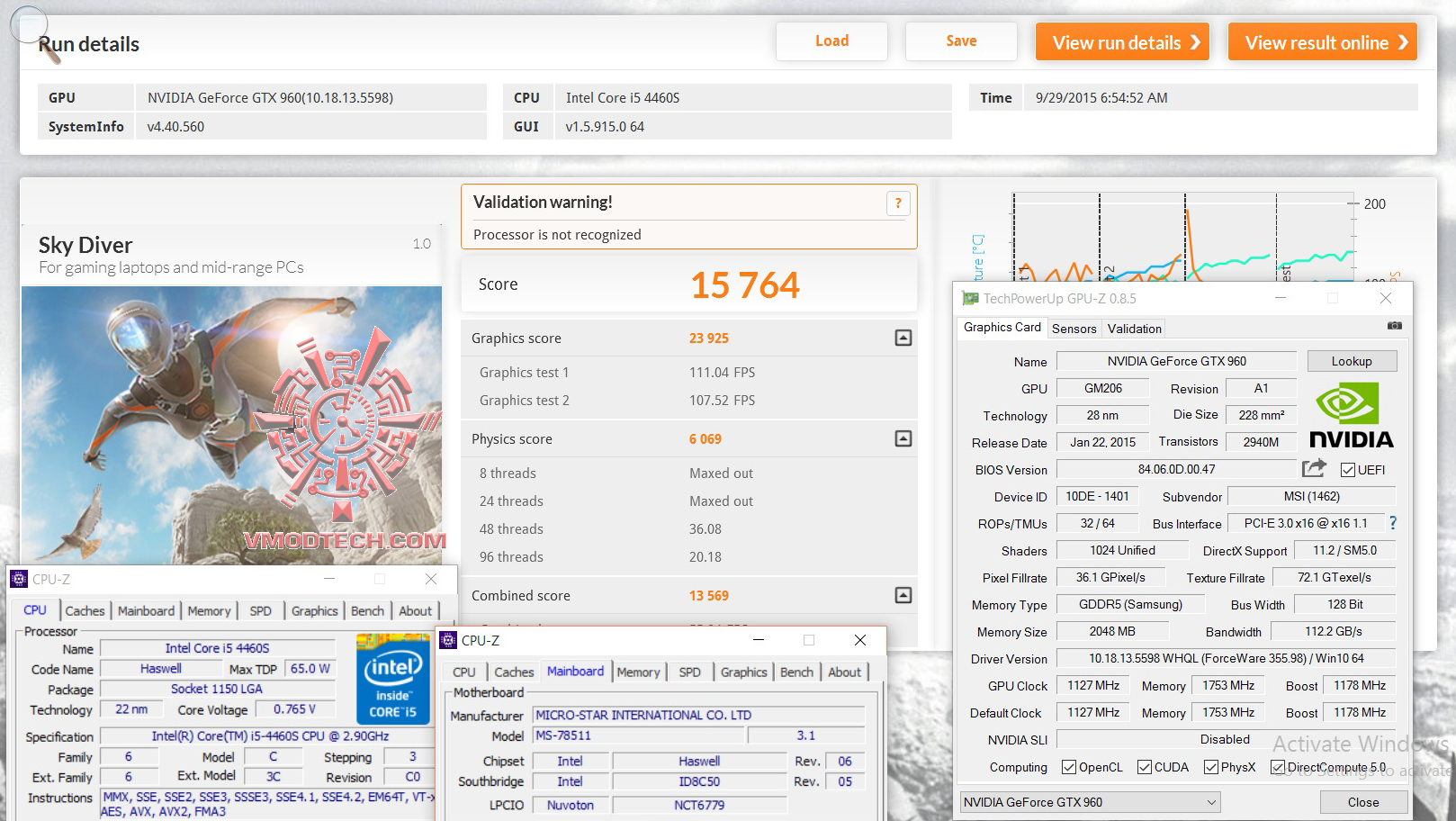Viewport: 1456px width, 821px height.
Task: Click the overall score value 15 764
Action: point(744,285)
